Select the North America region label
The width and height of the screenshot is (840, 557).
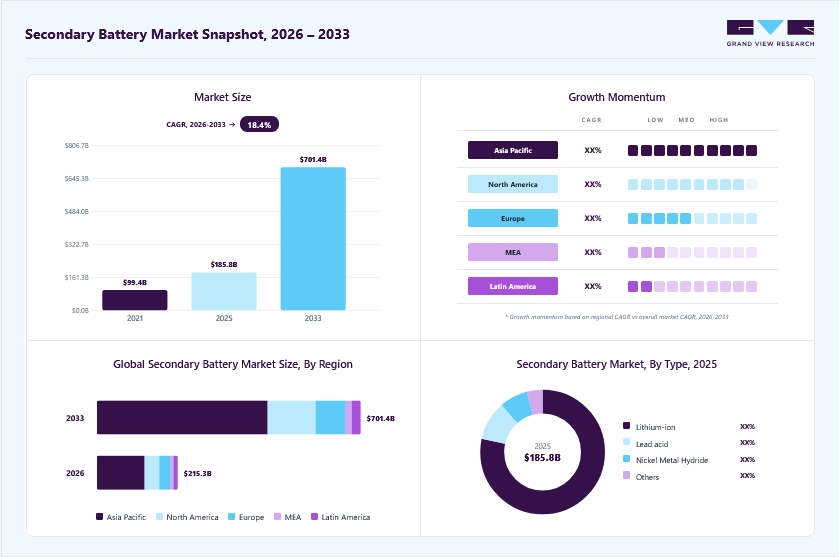coord(513,184)
